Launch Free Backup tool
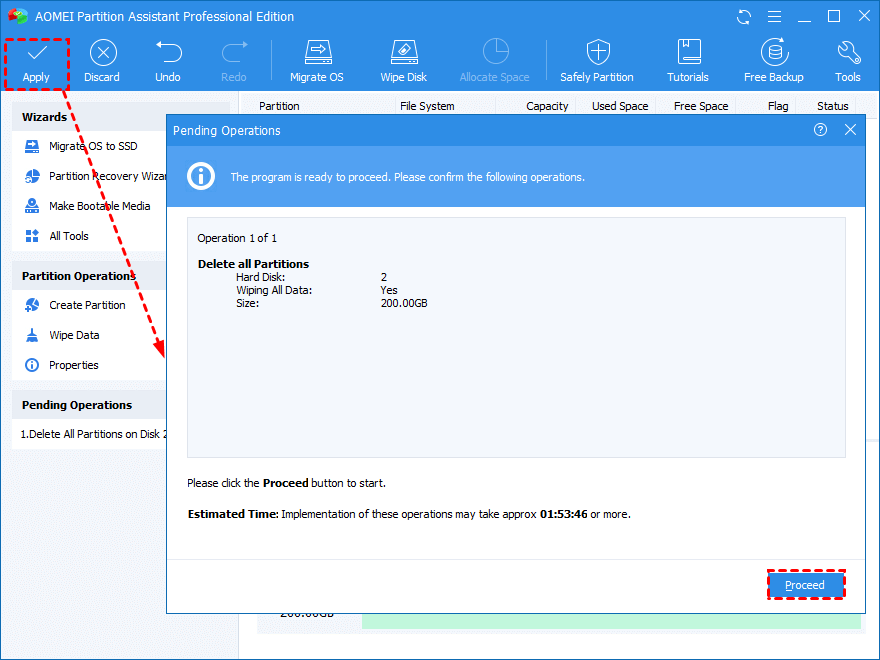Image resolution: width=880 pixels, height=660 pixels. (774, 62)
